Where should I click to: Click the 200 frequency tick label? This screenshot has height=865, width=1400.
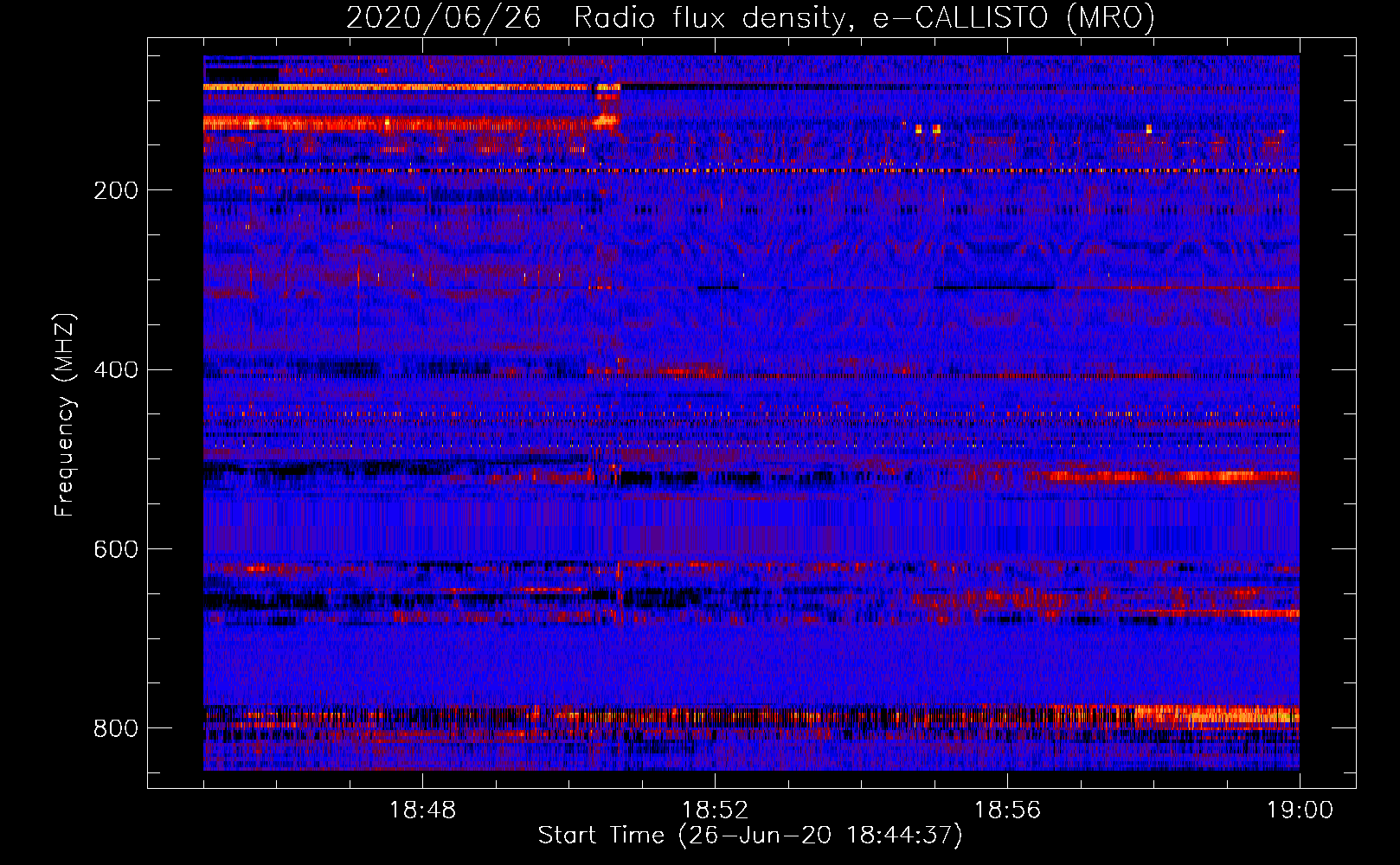click(116, 190)
